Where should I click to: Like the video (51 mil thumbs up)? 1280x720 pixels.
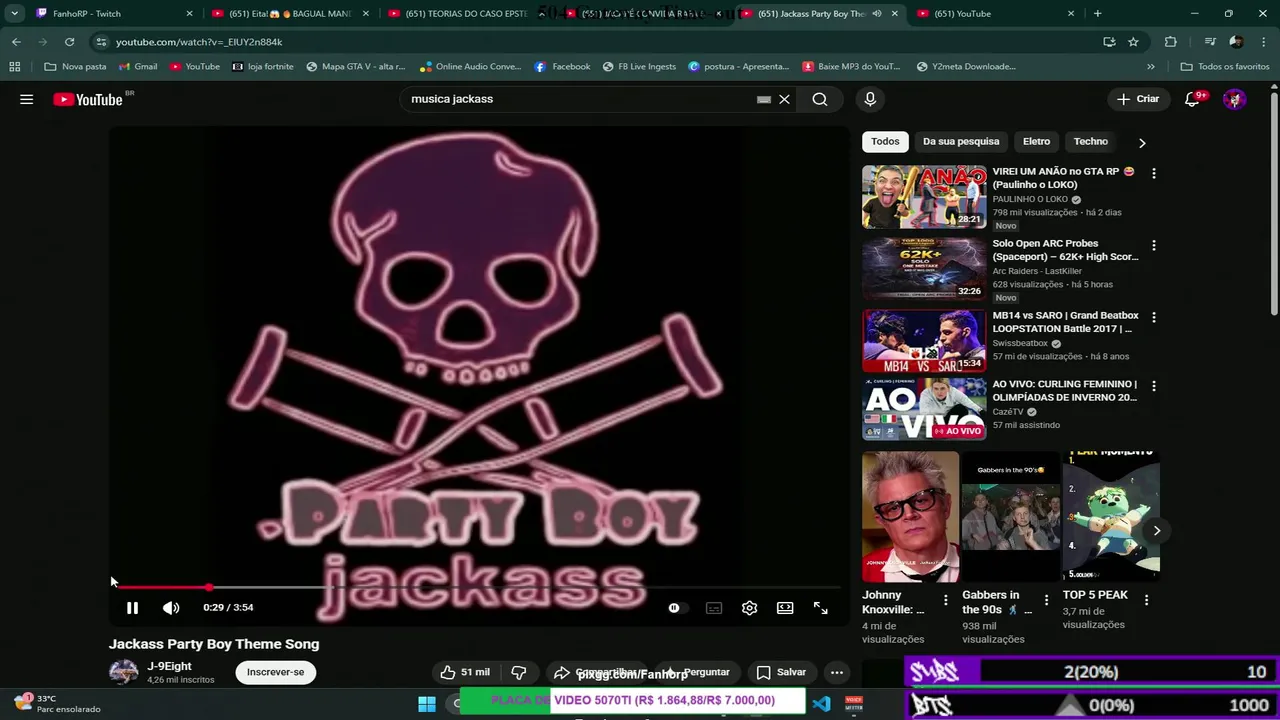tap(465, 672)
